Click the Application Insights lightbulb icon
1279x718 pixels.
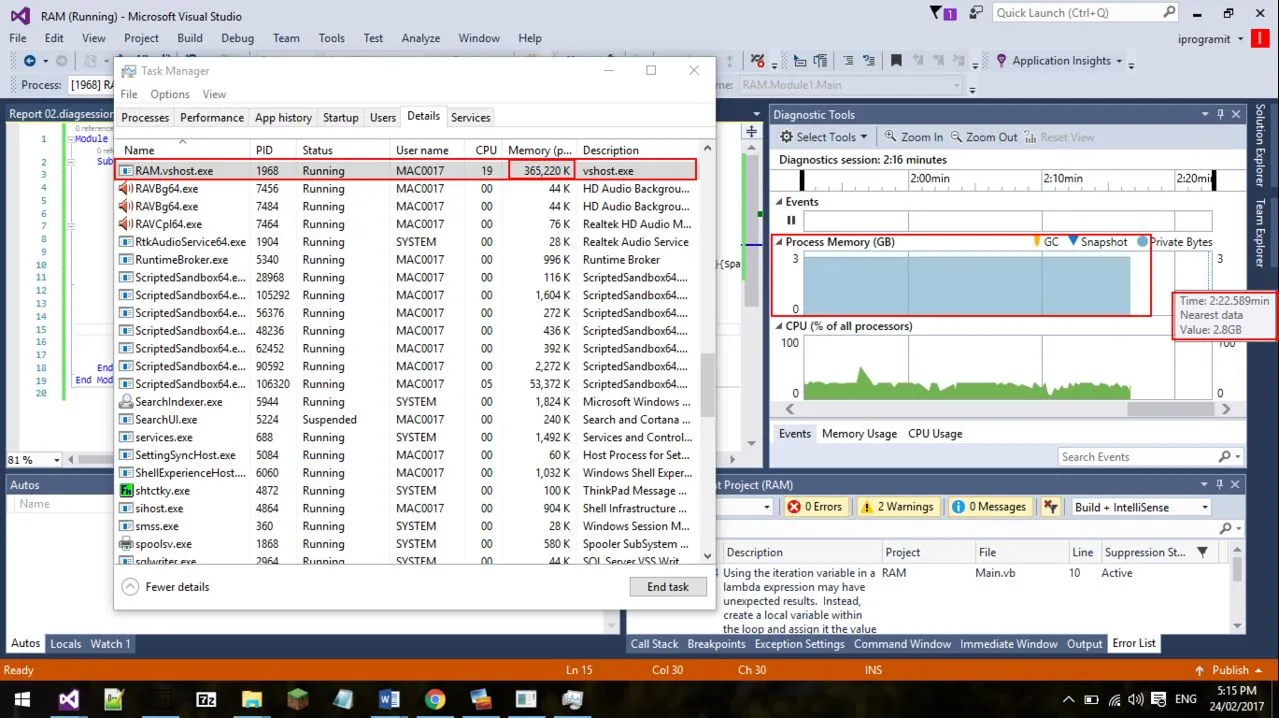tap(1001, 61)
